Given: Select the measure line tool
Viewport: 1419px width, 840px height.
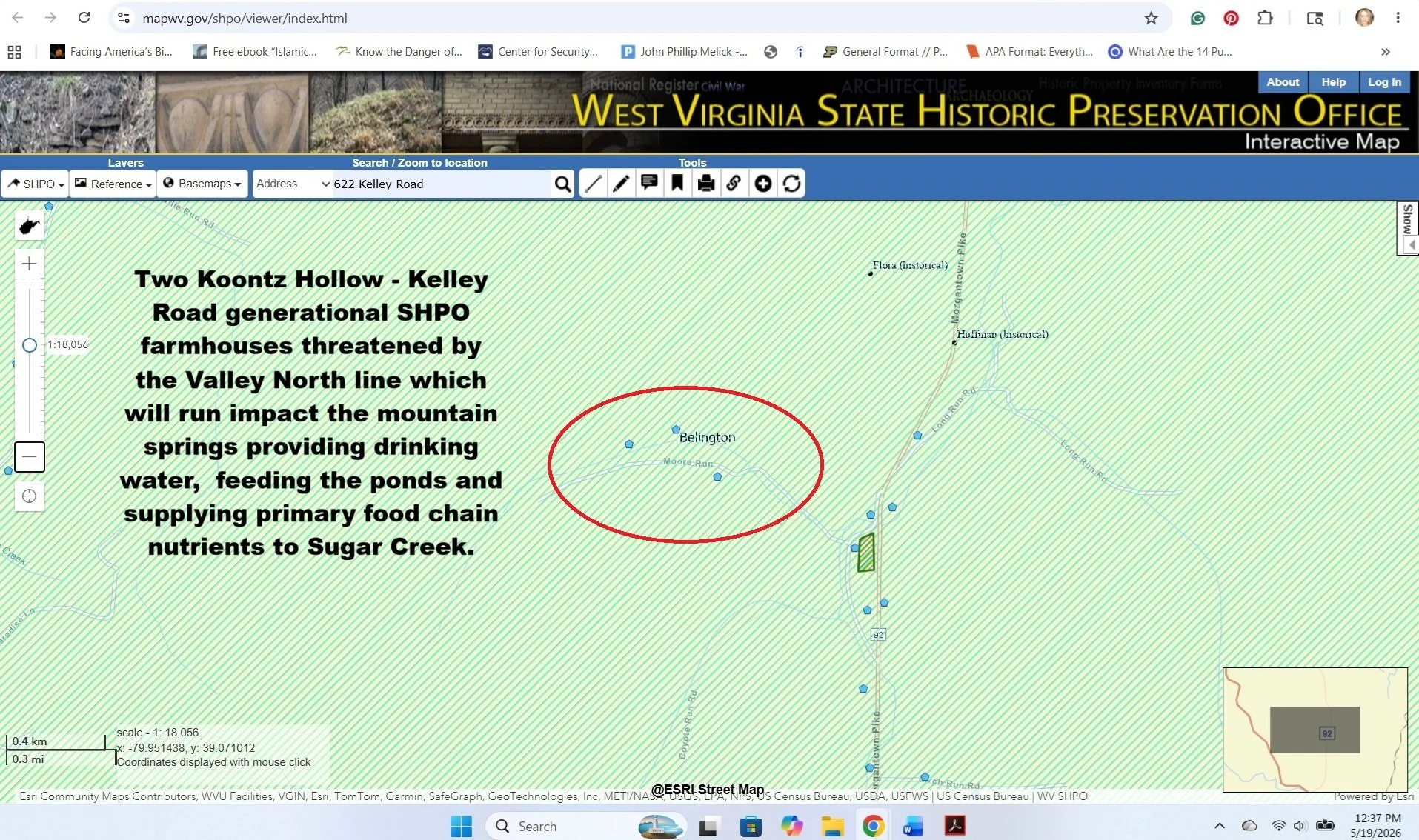Looking at the screenshot, I should pos(593,184).
